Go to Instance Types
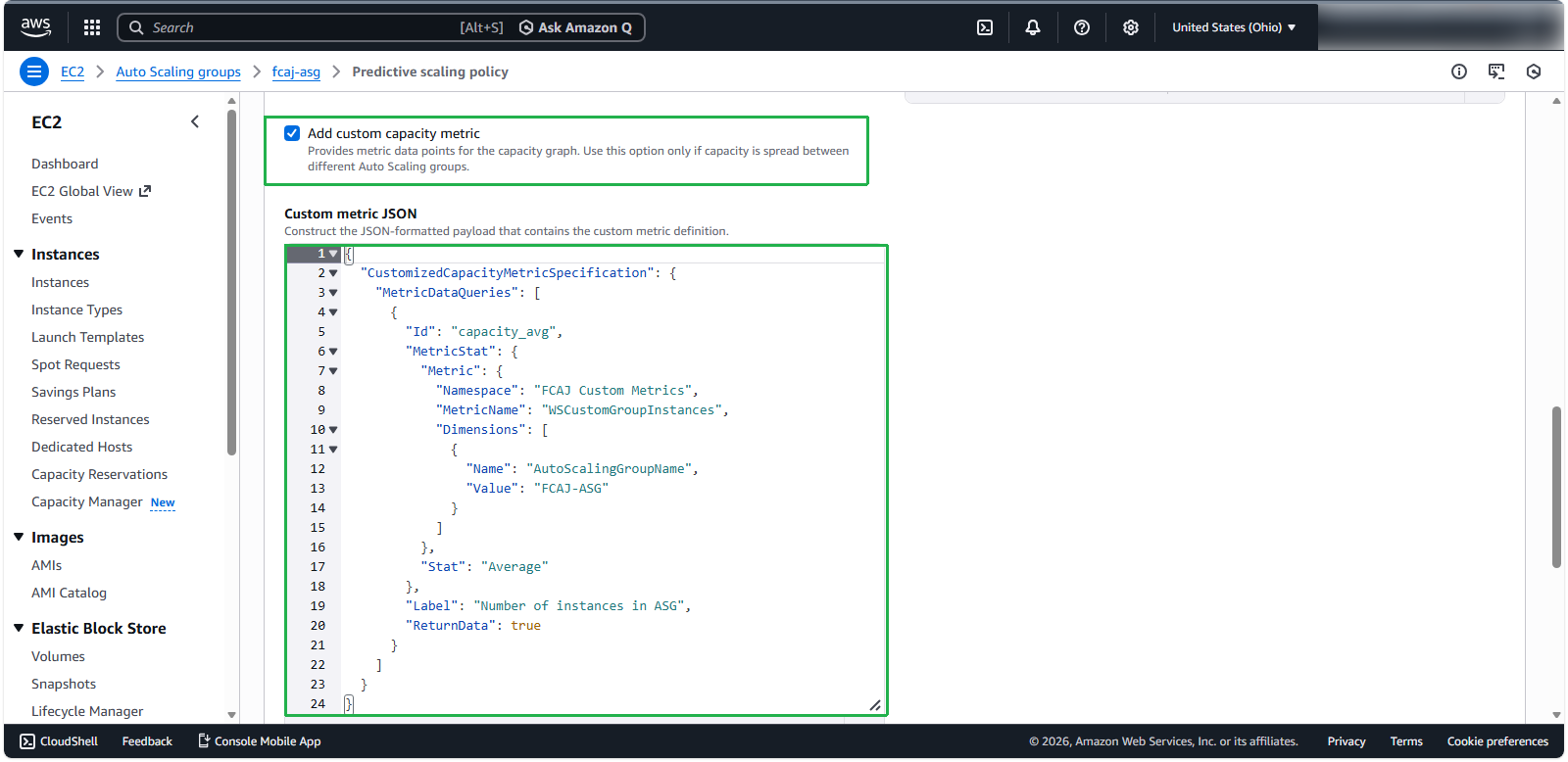The height and width of the screenshot is (762, 1568). point(76,310)
